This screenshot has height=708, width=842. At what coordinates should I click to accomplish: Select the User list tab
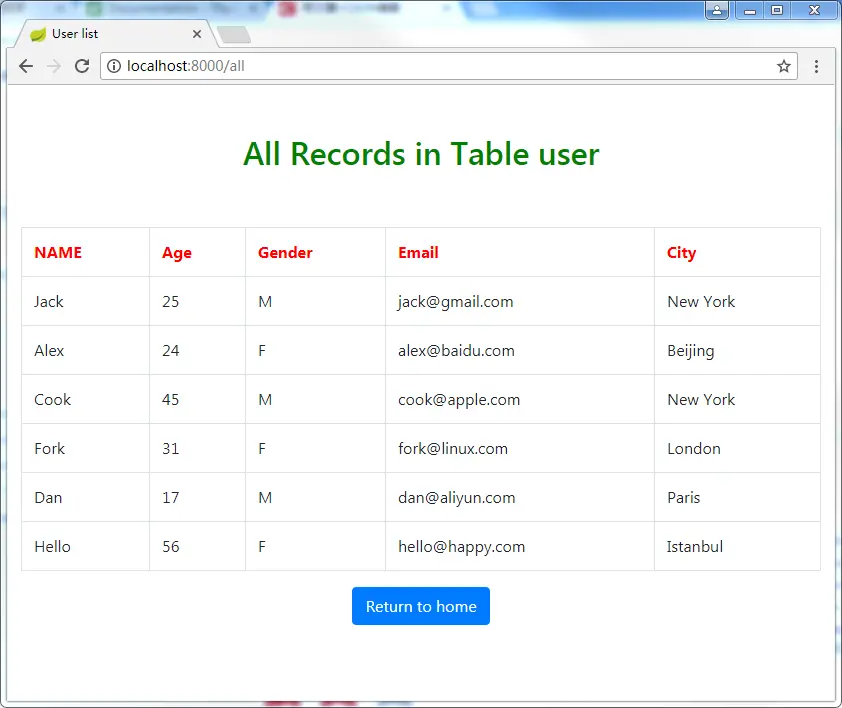click(x=115, y=34)
